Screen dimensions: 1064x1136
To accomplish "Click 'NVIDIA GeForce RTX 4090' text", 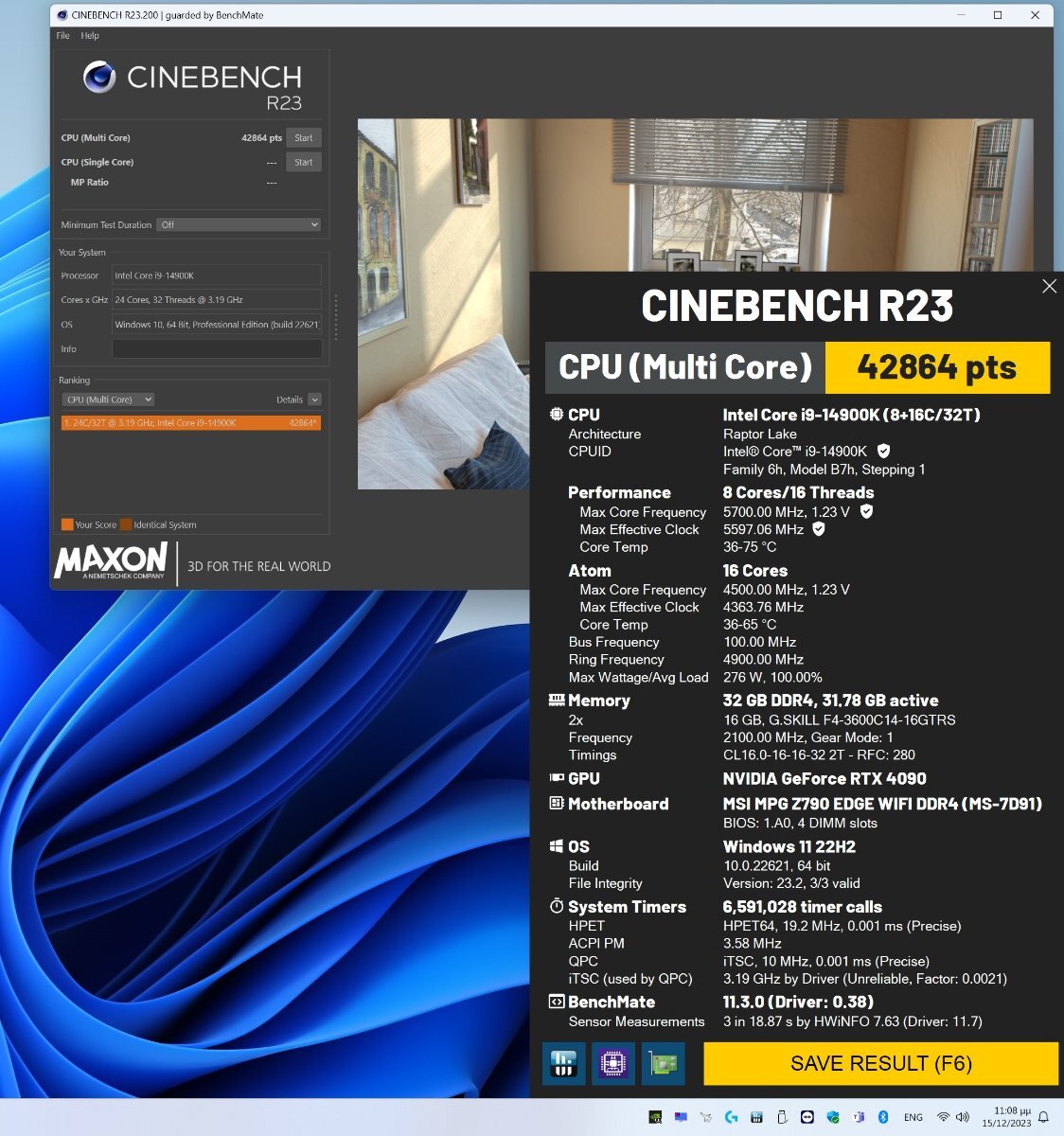I will click(825, 778).
